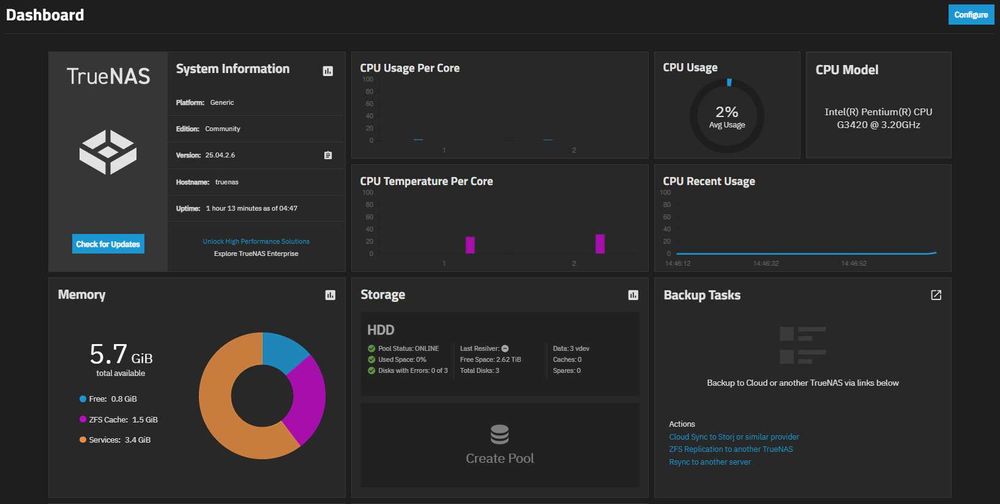Click the TrueNAS cube logo
The width and height of the screenshot is (1000, 504).
tap(108, 152)
